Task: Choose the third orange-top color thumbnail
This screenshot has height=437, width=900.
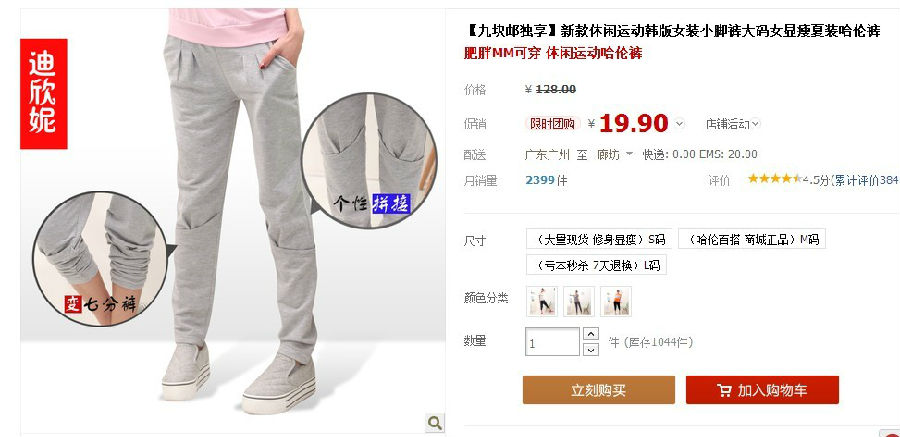Action: pos(616,301)
